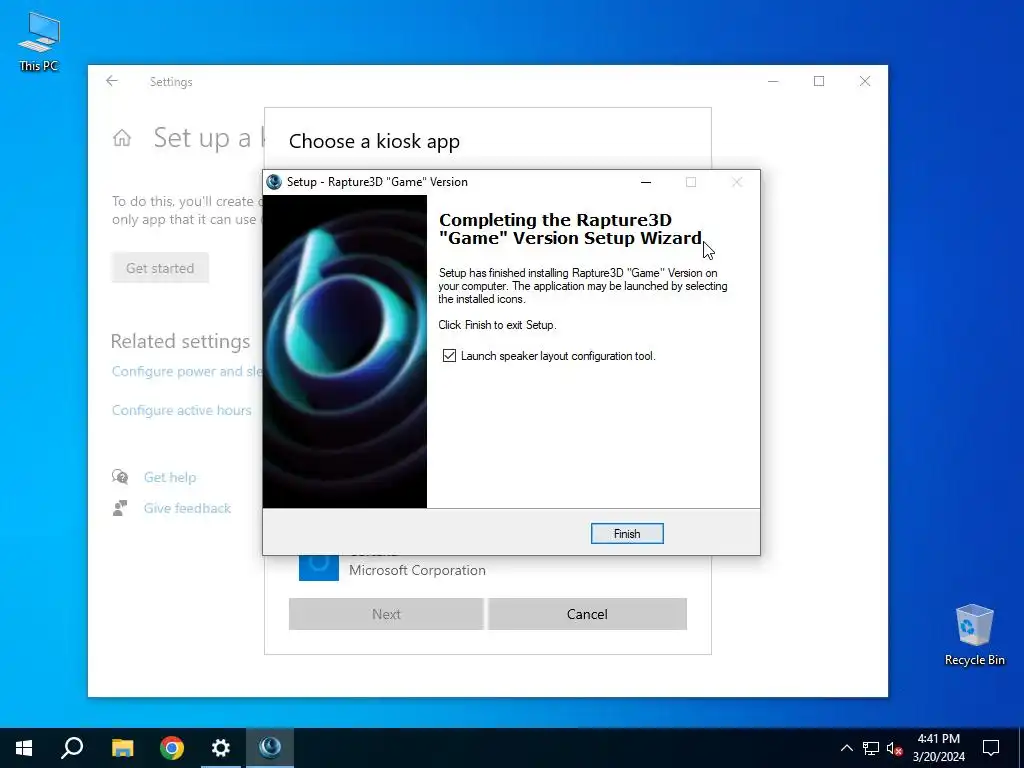Select Rapture3D setup taskbar button
1024x768 pixels.
[270, 748]
